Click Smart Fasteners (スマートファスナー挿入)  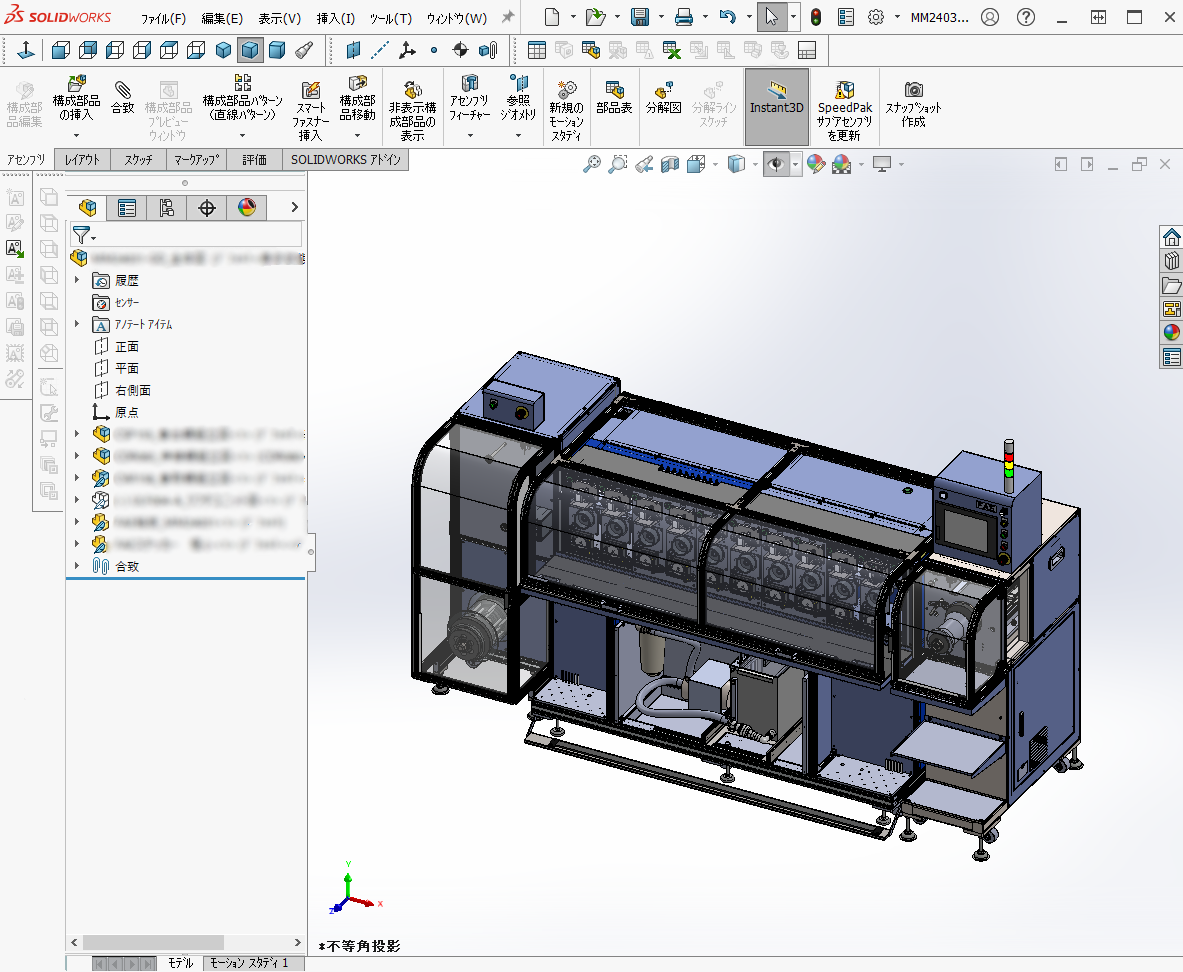pyautogui.click(x=310, y=110)
